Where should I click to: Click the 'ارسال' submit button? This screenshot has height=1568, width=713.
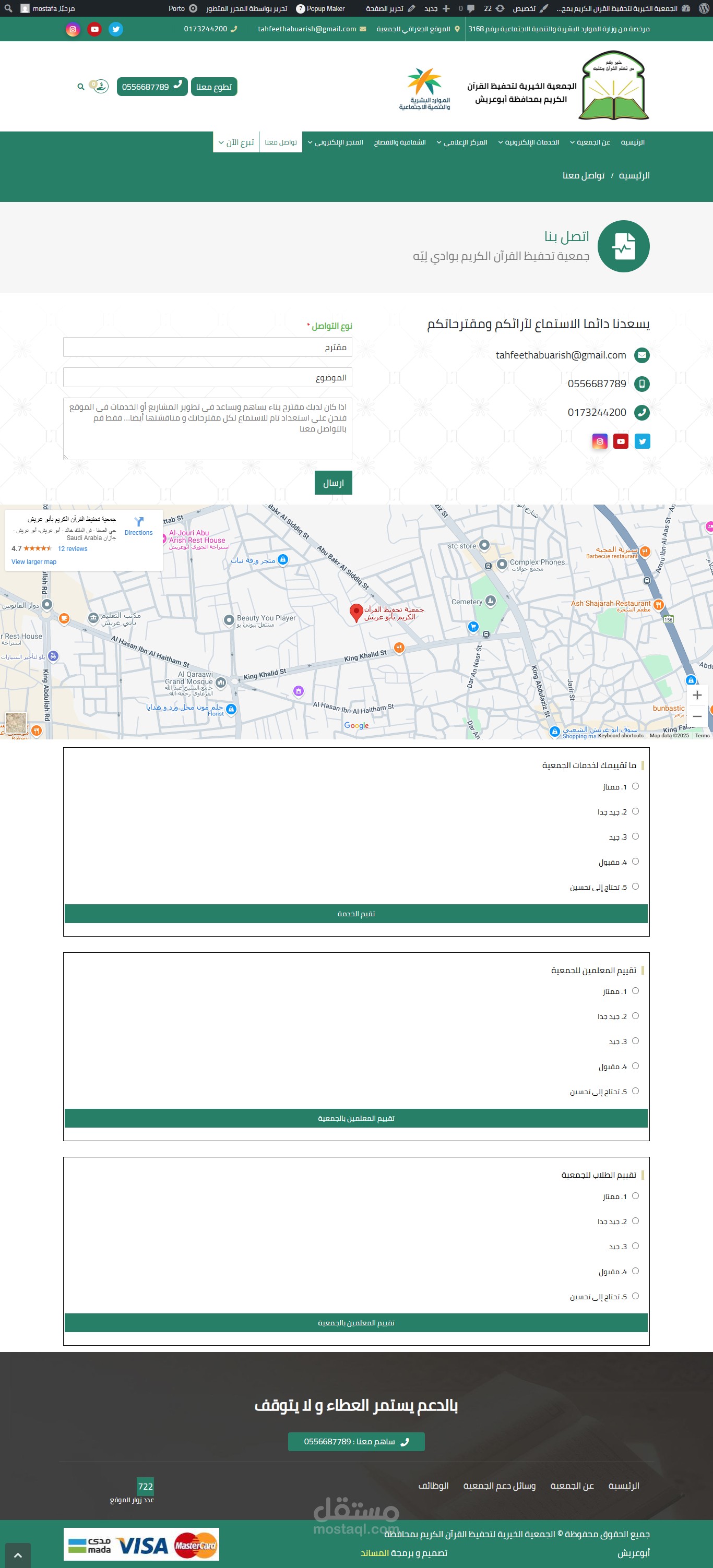(x=333, y=483)
